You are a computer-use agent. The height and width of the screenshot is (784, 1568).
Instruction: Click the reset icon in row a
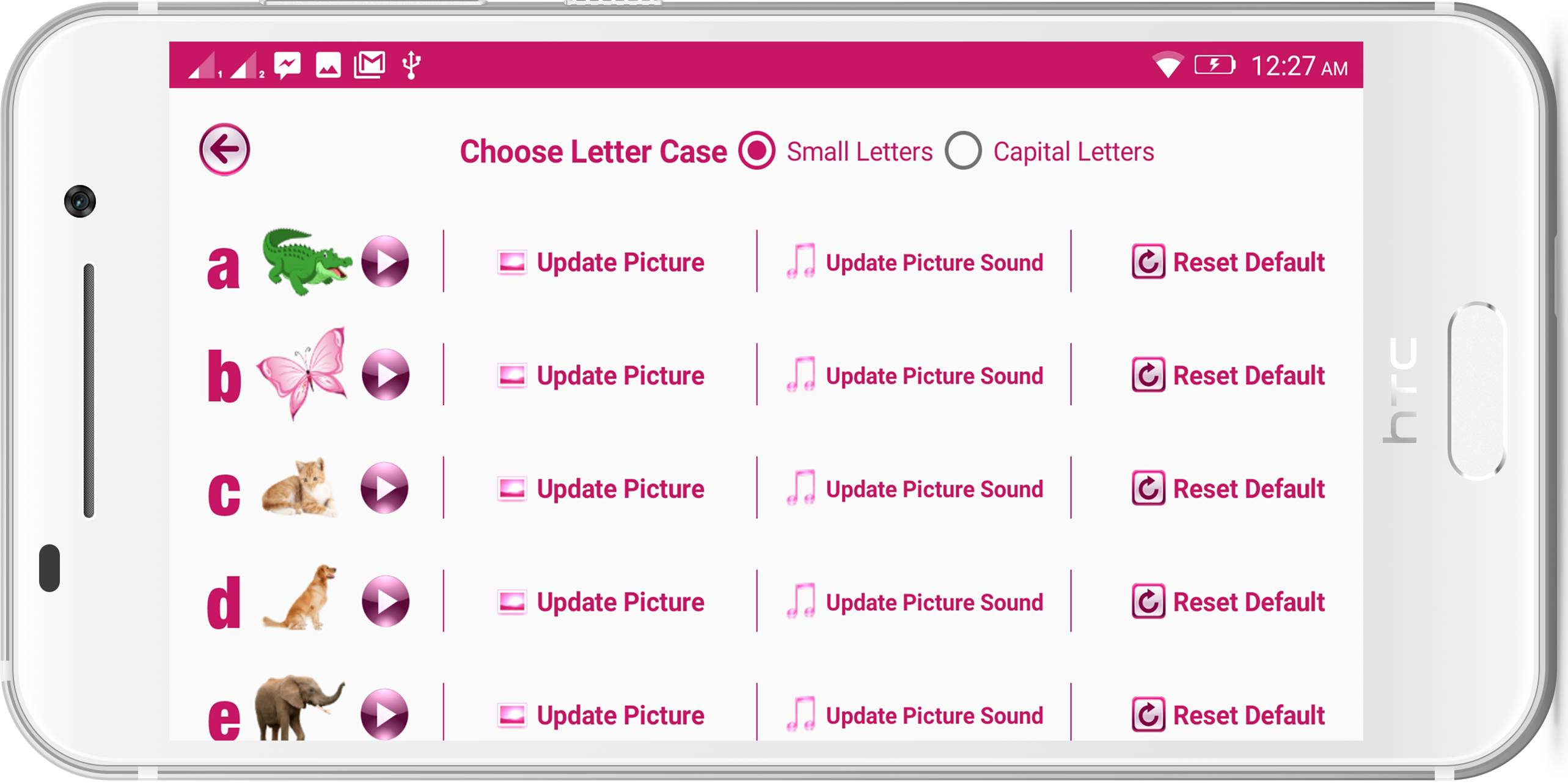pyautogui.click(x=1148, y=262)
